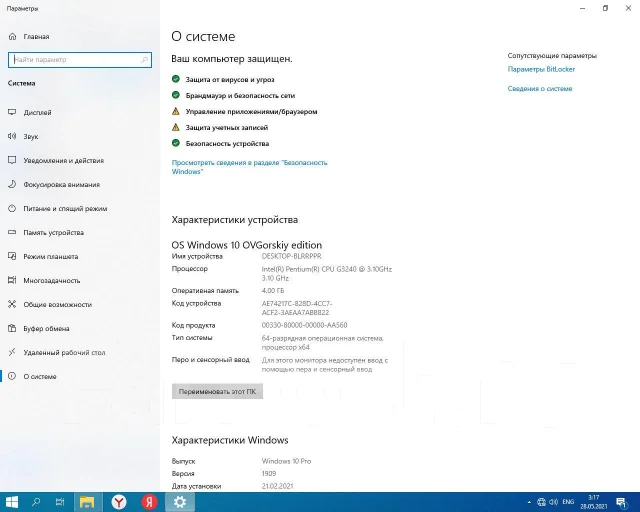This screenshot has width=640, height=512.
Task: Open Питание и спящий режим section
Action: click(x=80, y=209)
